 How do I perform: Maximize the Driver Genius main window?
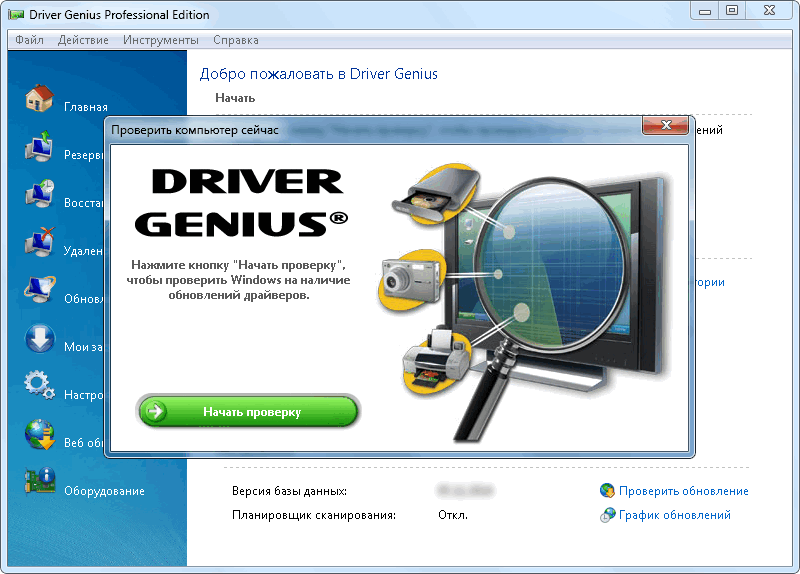(732, 11)
